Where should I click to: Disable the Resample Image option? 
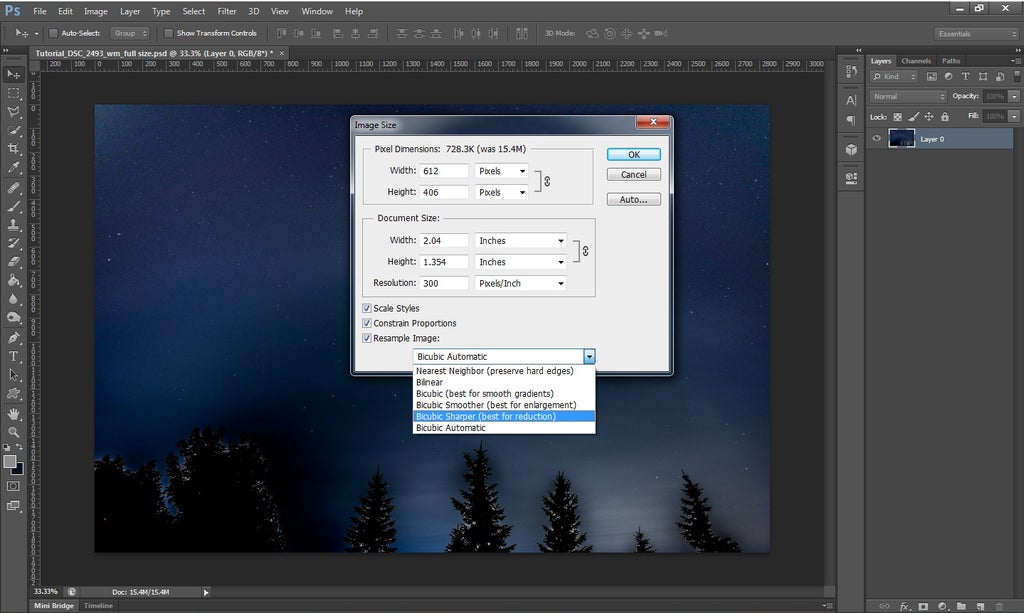pos(368,338)
